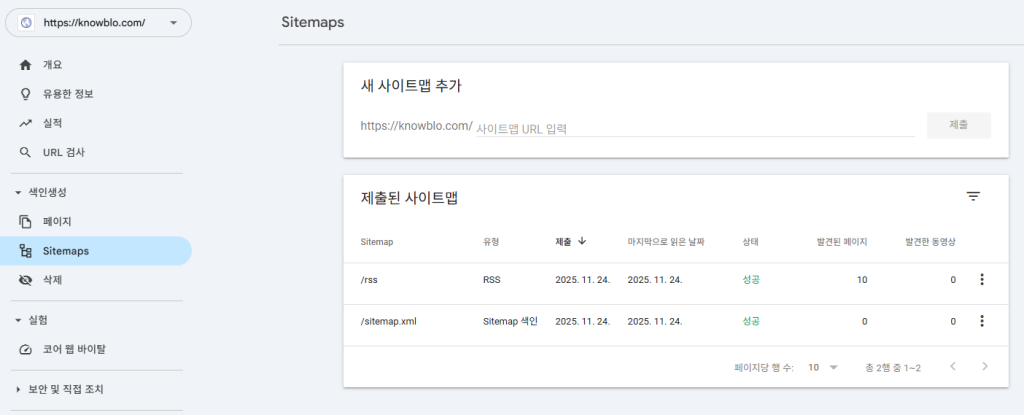This screenshot has height=415, width=1024.
Task: Open more options for the /rss sitemap
Action: (981, 280)
